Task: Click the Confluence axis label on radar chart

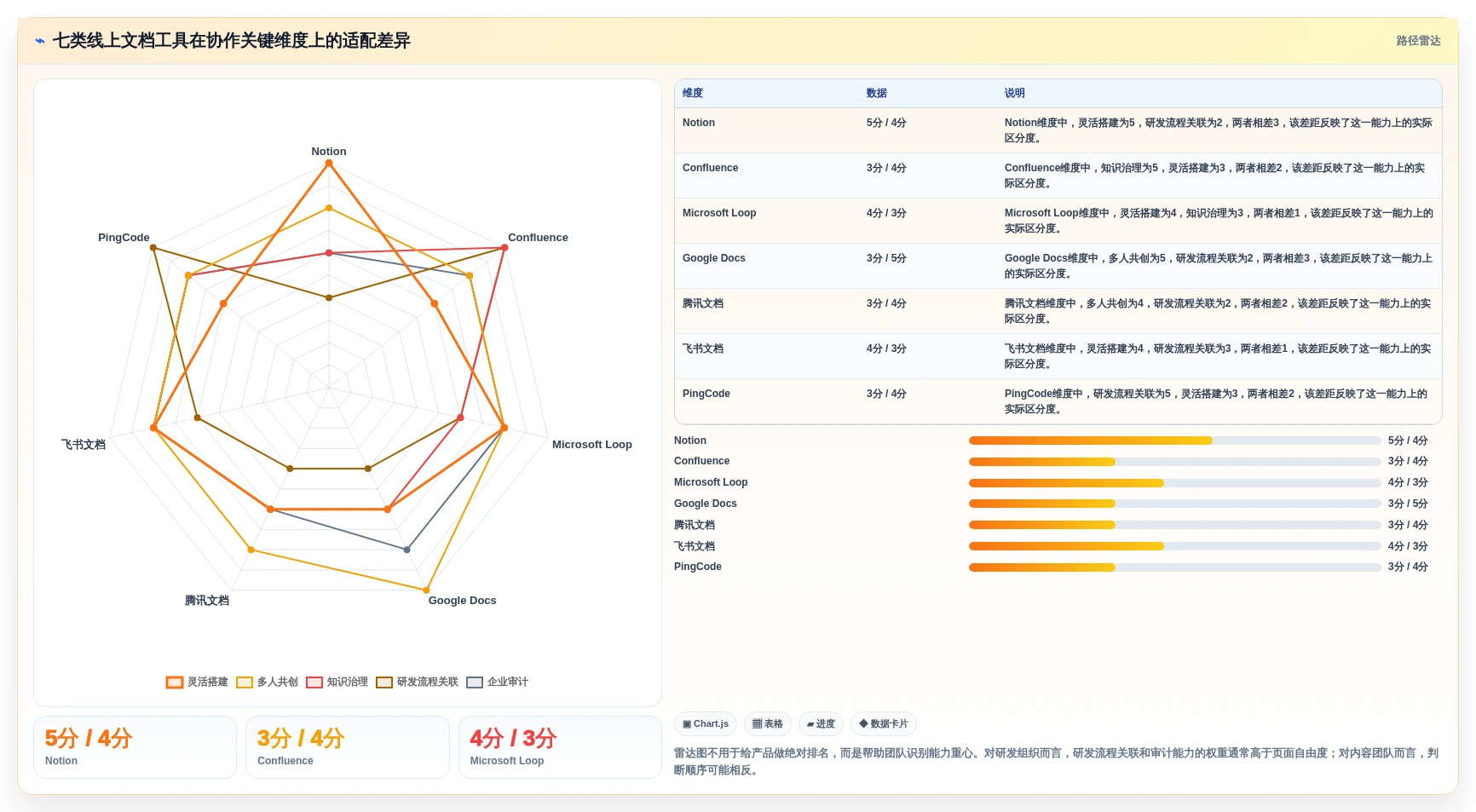Action: pos(538,238)
